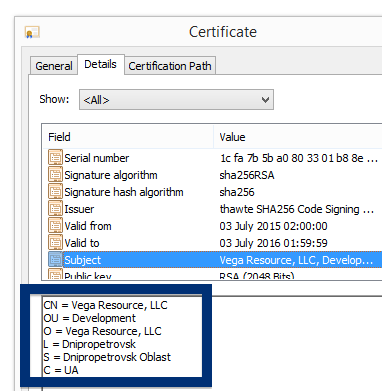Switch to the General tab
This screenshot has width=382, height=391.
[x=54, y=66]
